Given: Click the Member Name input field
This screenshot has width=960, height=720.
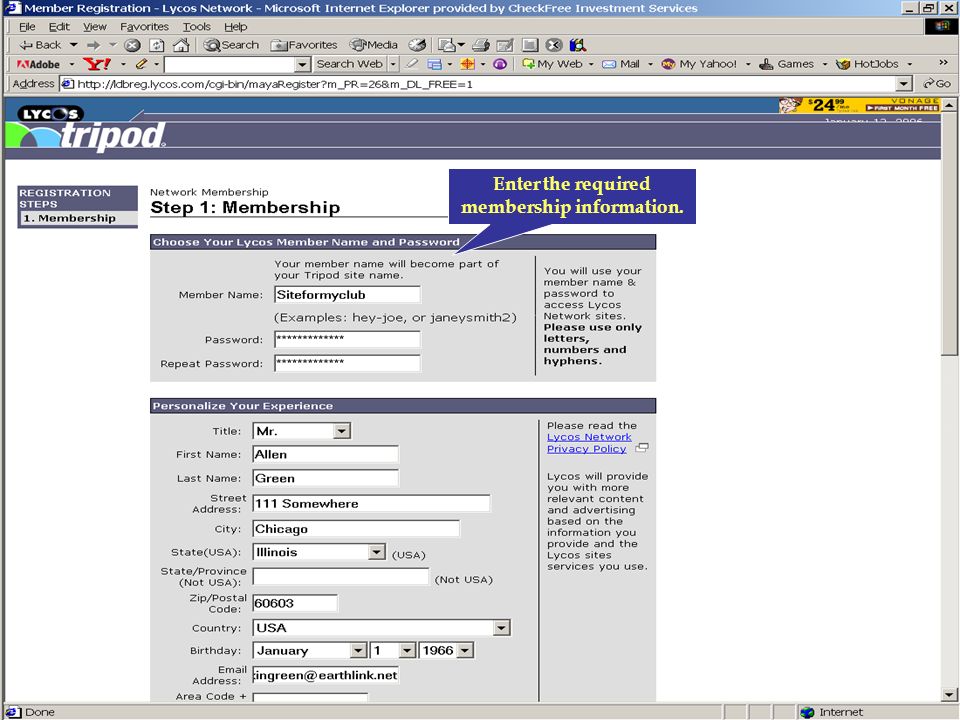Looking at the screenshot, I should click(x=347, y=294).
